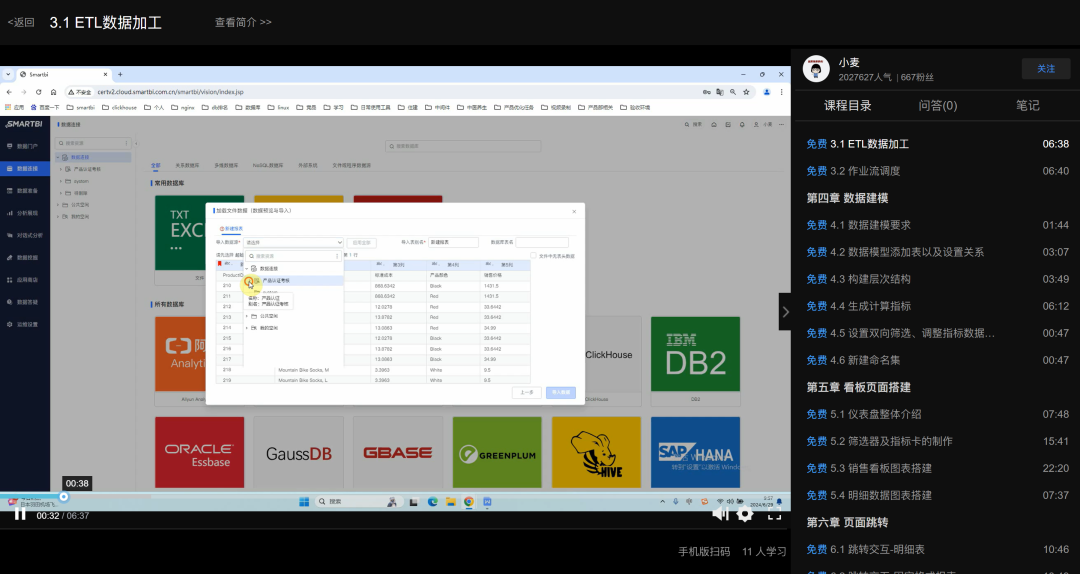The image size is (1080, 574).
Task: Open the GBASE database tile
Action: 397,452
